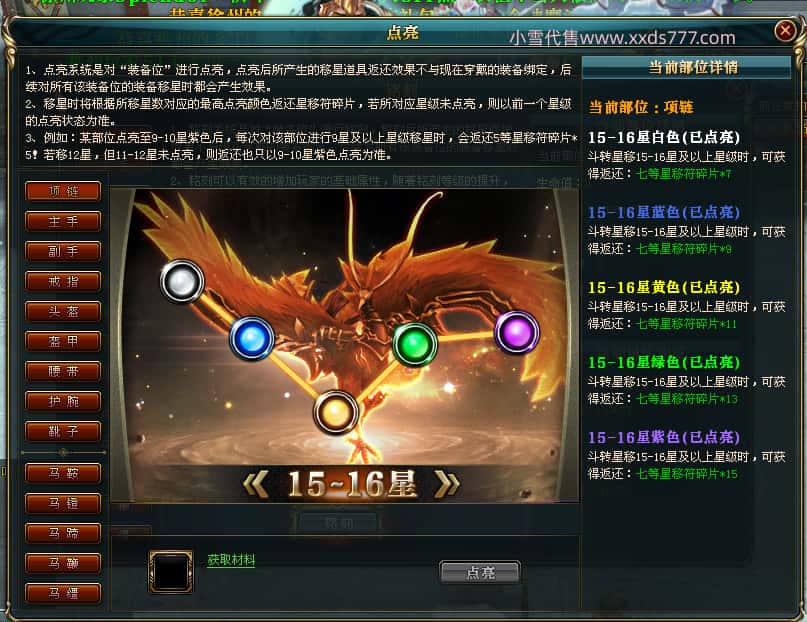Select the 马鞍 mount slot
The height and width of the screenshot is (622, 807).
coord(63,473)
